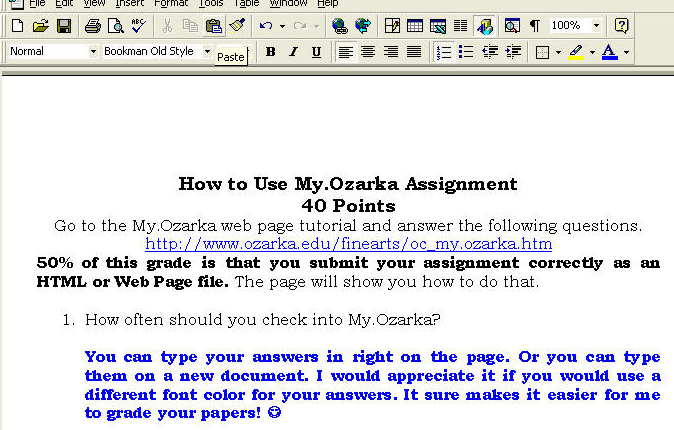Open the Insert menu
Viewport: 674px width, 430px height.
pos(129,3)
